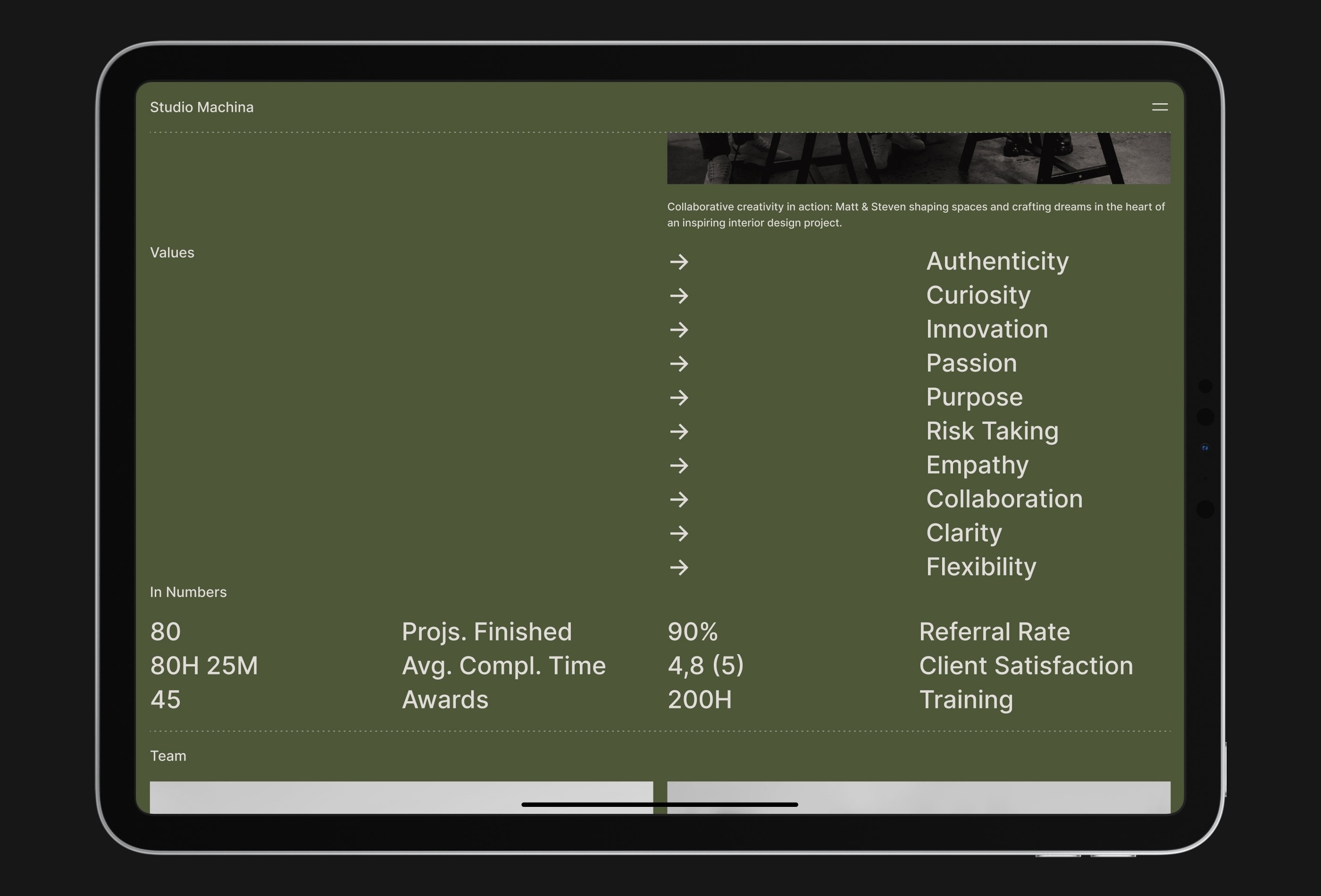1321x896 pixels.
Task: Toggle the navigation menu open
Action: click(x=1160, y=107)
